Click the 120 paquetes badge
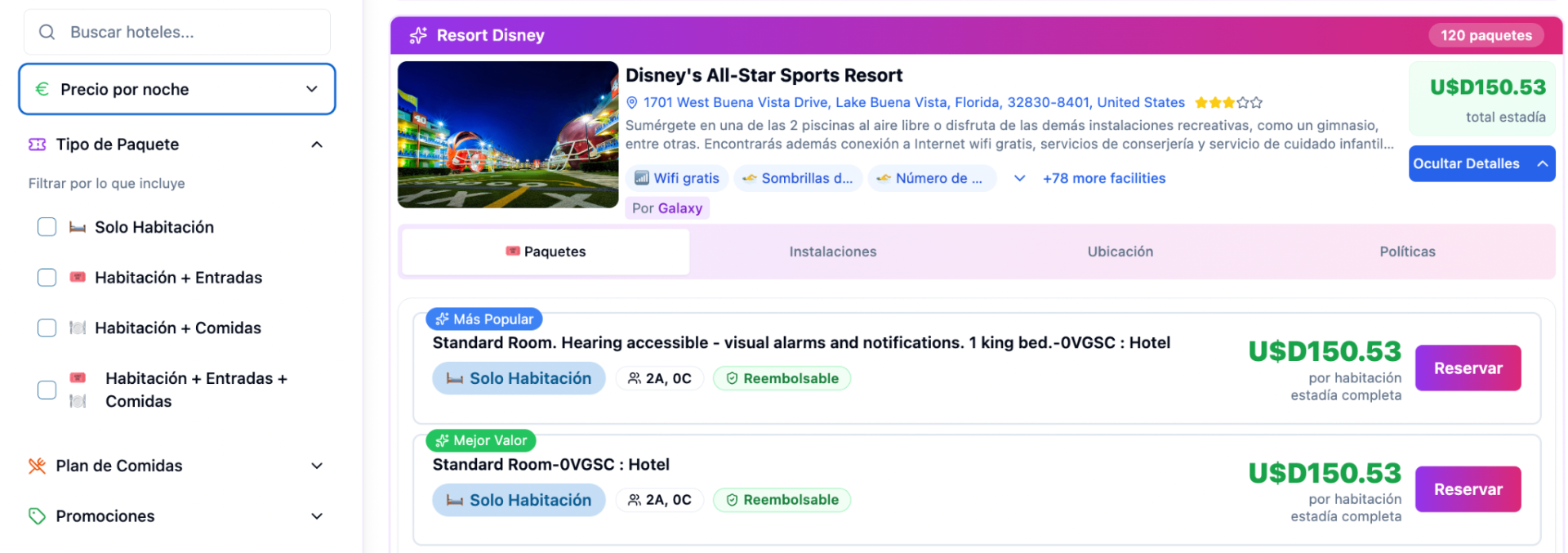1568x553 pixels. [x=1486, y=35]
